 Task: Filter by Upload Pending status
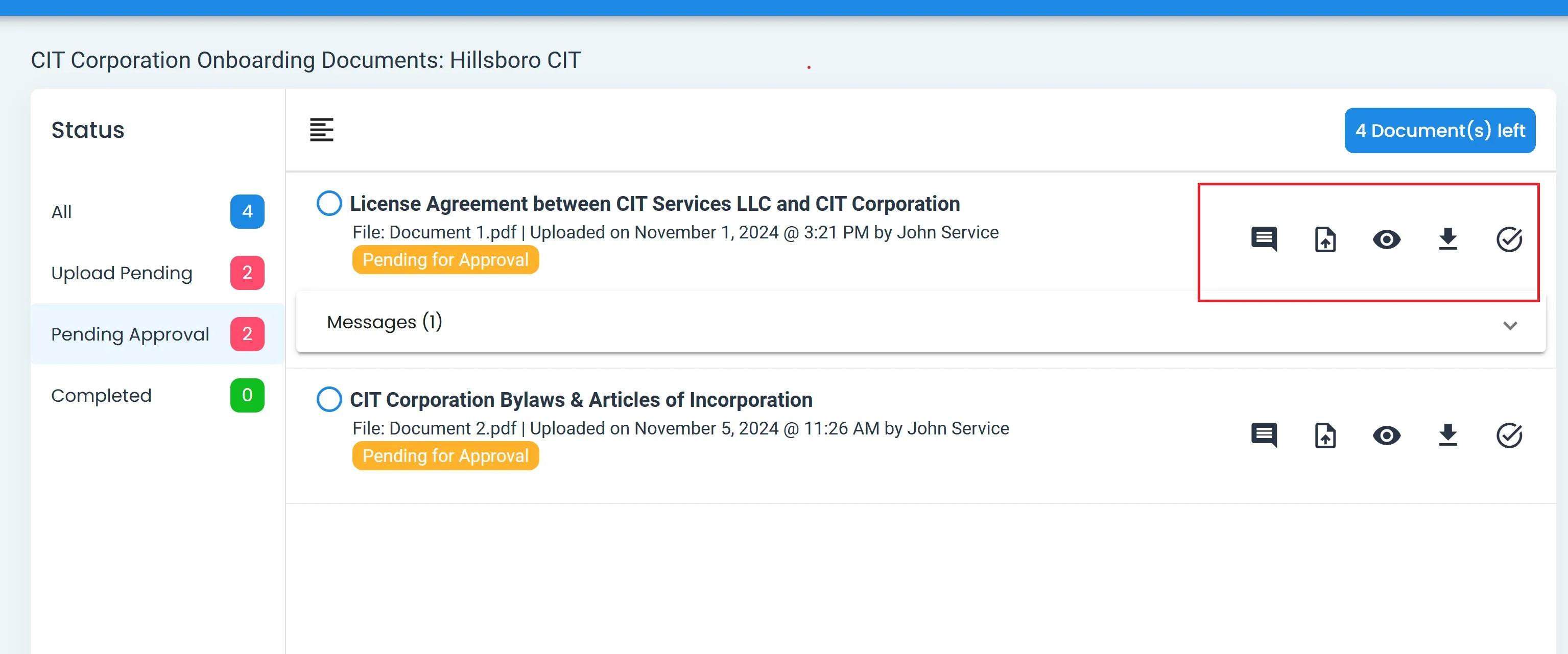(x=157, y=273)
